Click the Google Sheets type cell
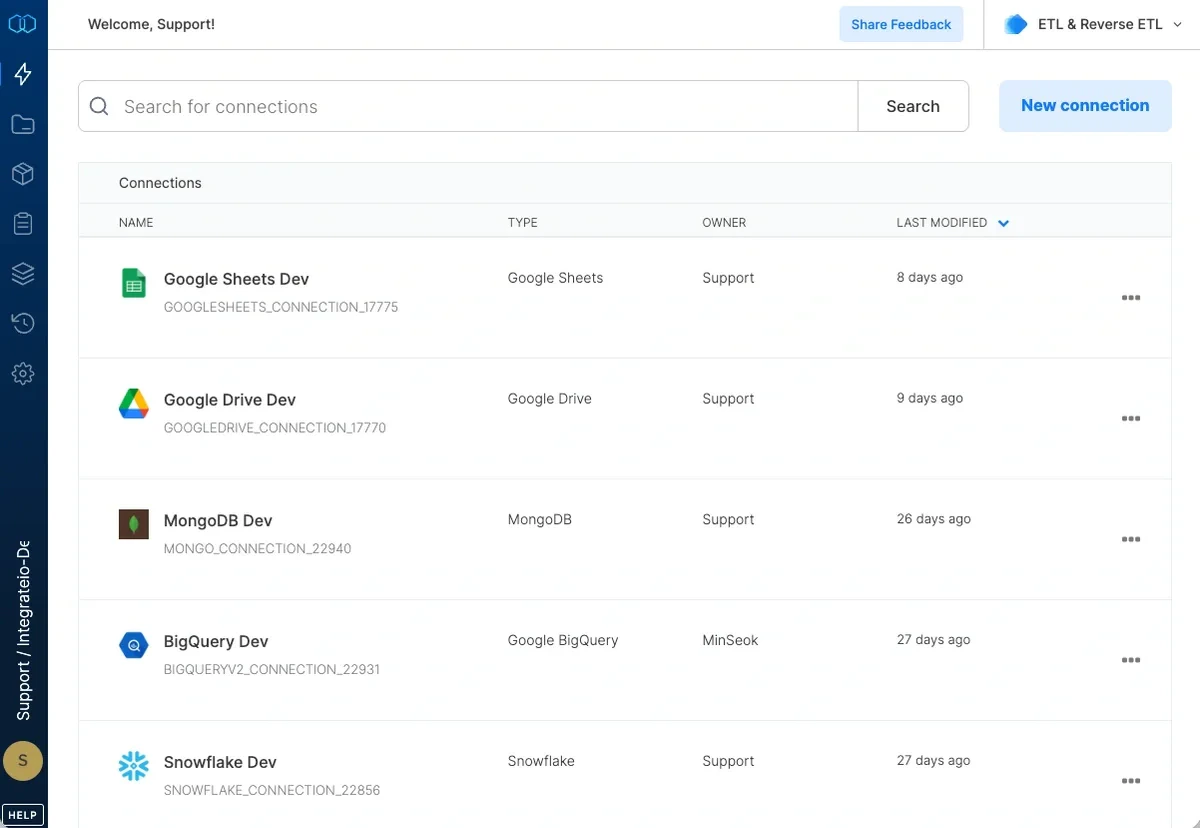 555,278
